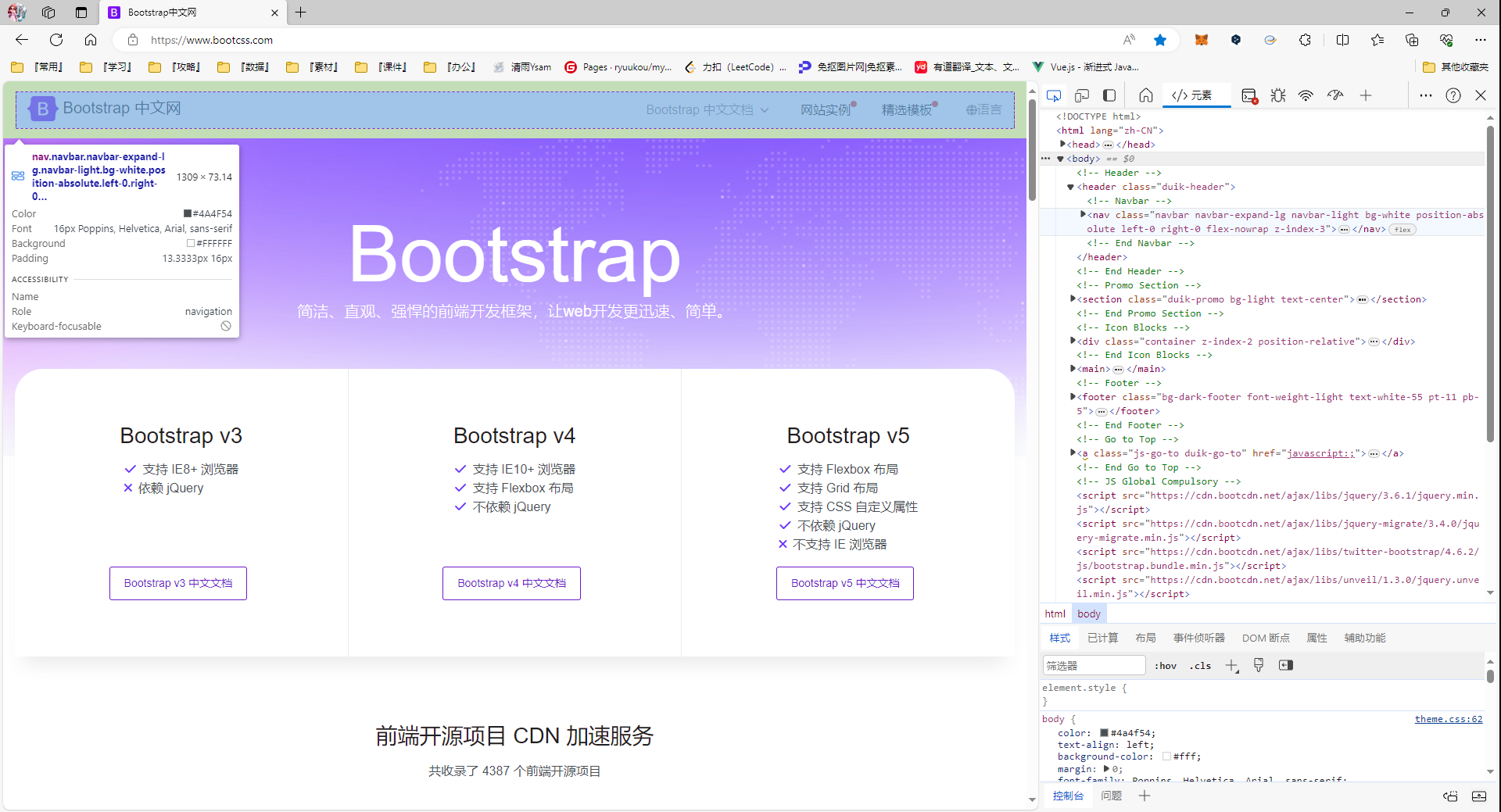Screen dimensions: 1501x812
Task: Expand the main element node
Action: point(1073,368)
